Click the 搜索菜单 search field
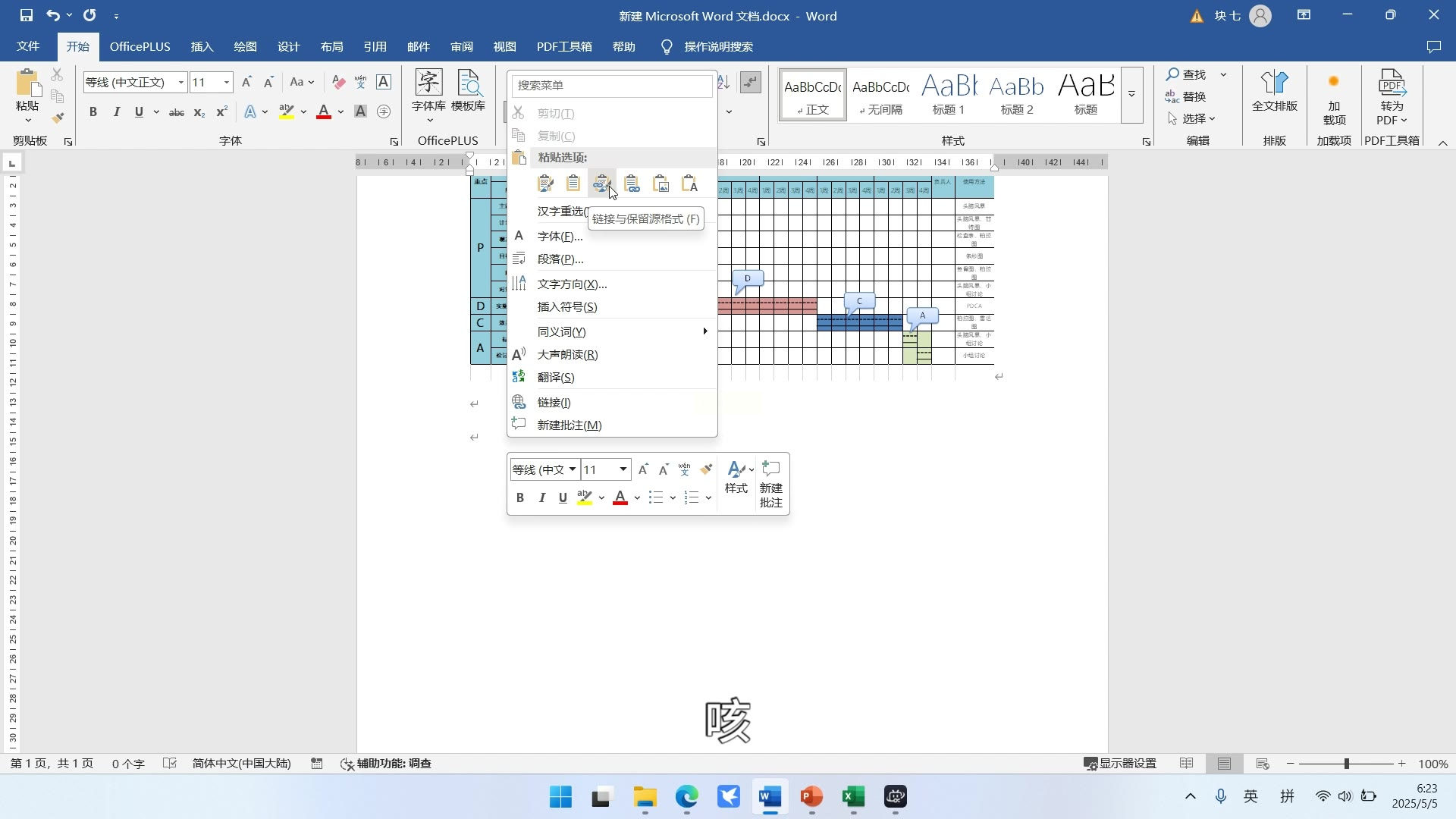This screenshot has width=1456, height=819. (x=611, y=86)
